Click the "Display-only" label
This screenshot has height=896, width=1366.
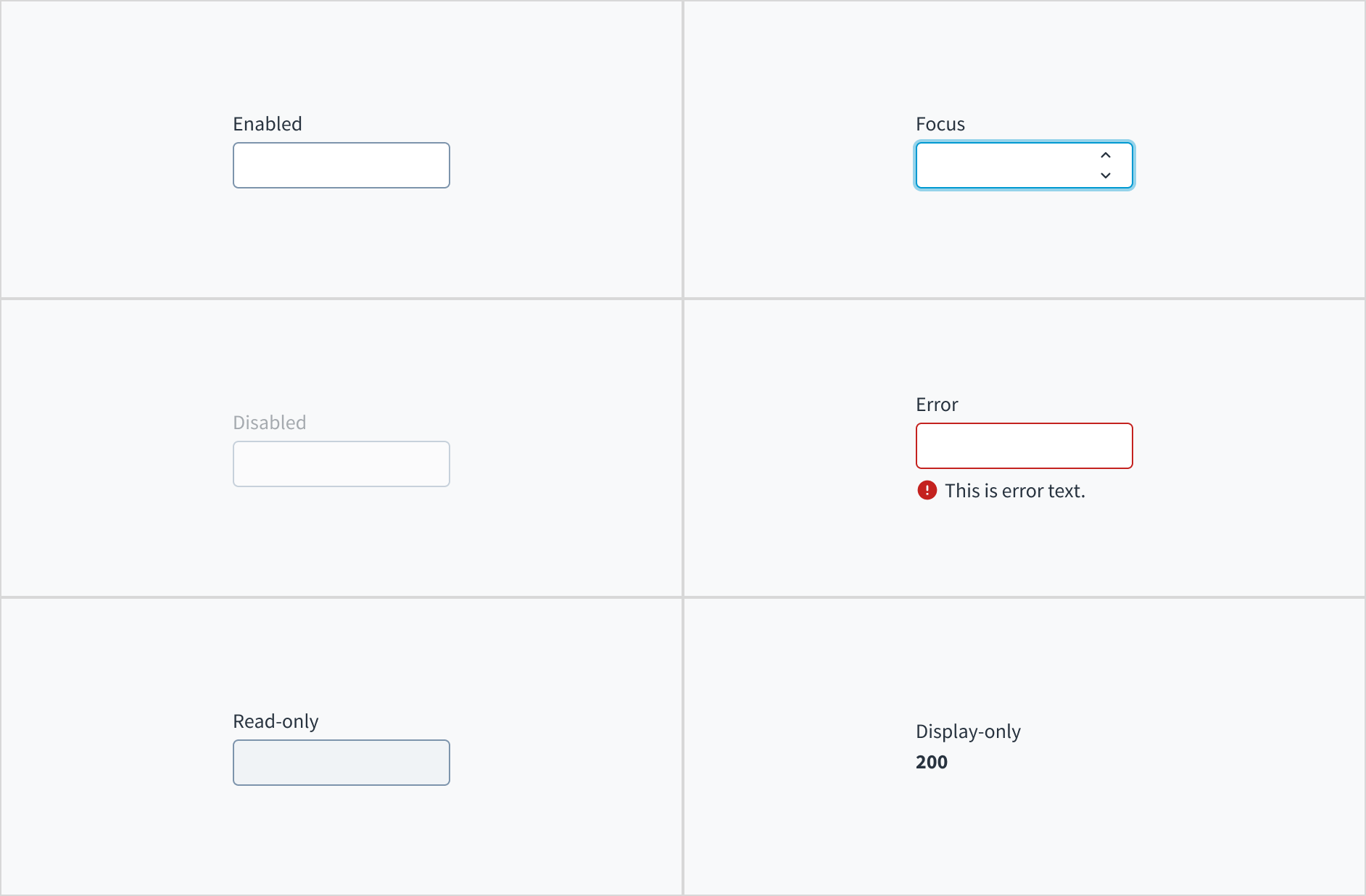coord(968,731)
